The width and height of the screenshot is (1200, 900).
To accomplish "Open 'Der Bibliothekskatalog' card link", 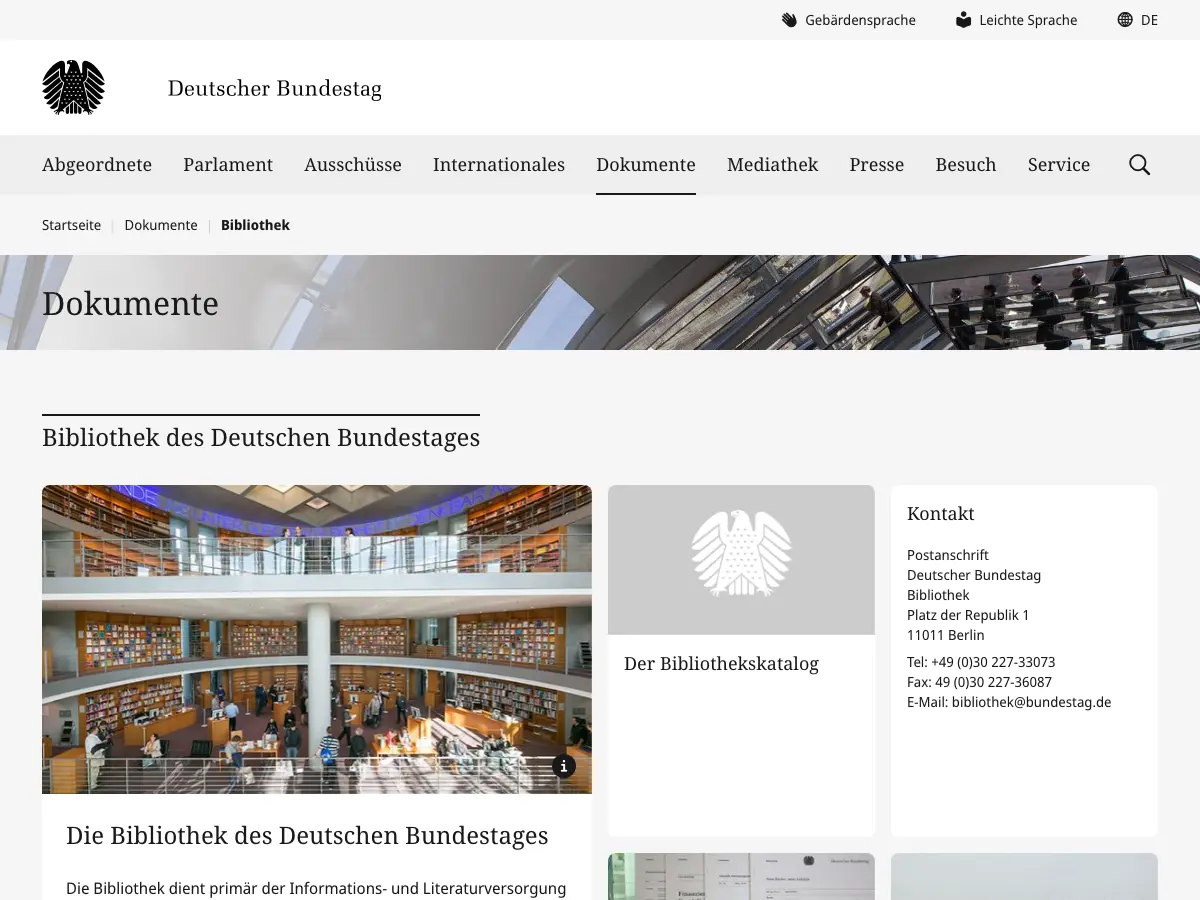I will click(721, 664).
